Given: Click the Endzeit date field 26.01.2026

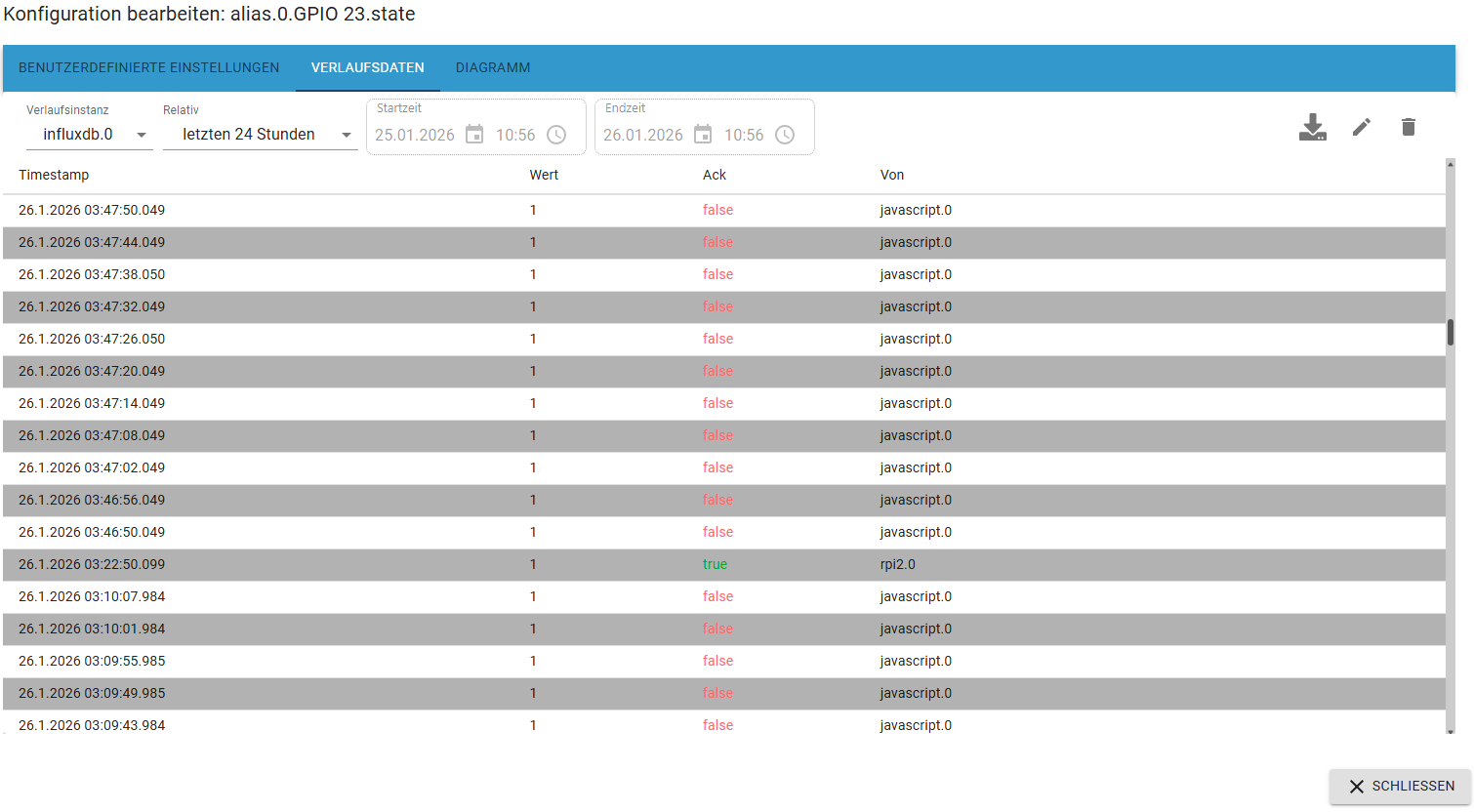Looking at the screenshot, I should (643, 135).
